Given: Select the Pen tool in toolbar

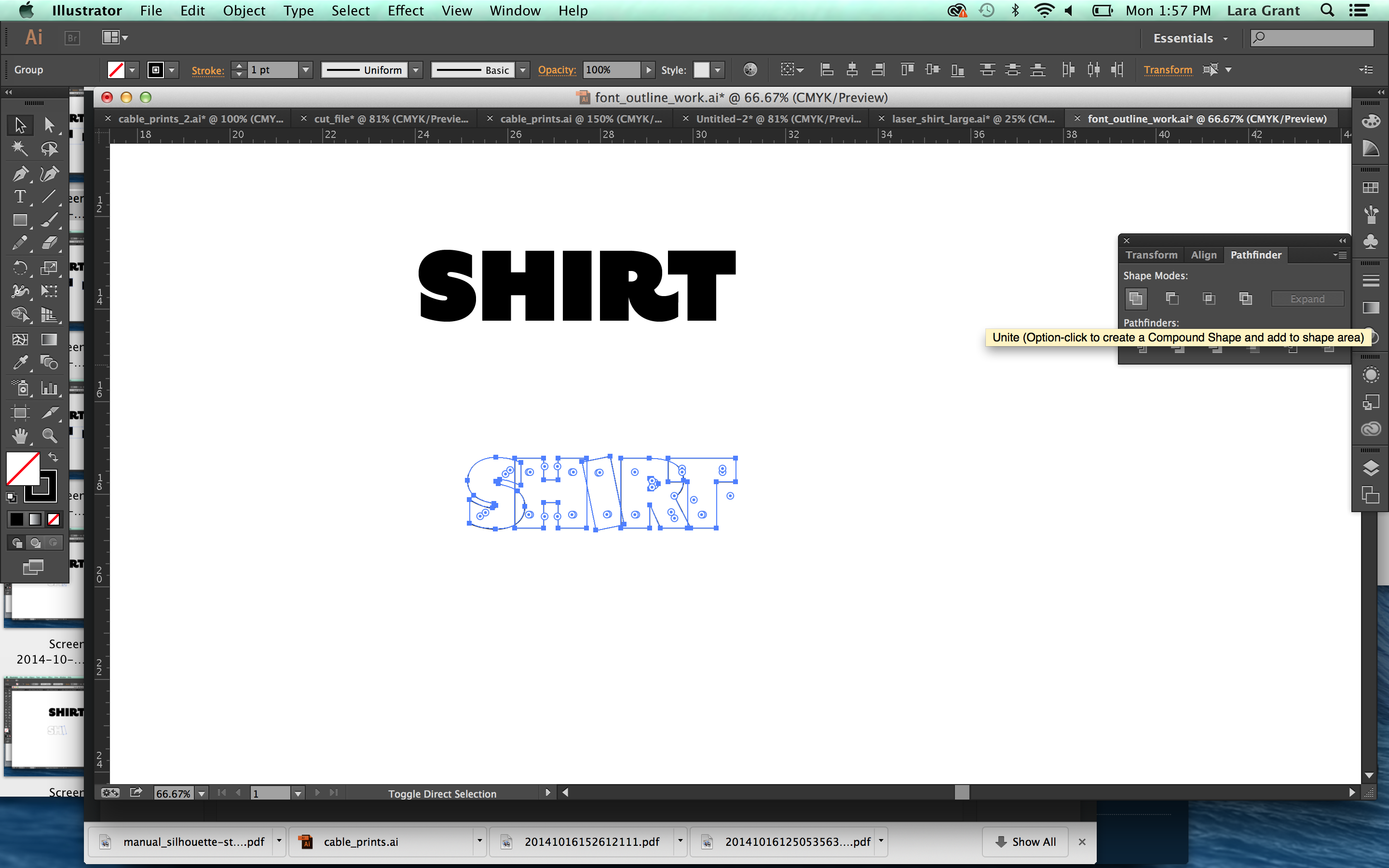Looking at the screenshot, I should pyautogui.click(x=19, y=174).
